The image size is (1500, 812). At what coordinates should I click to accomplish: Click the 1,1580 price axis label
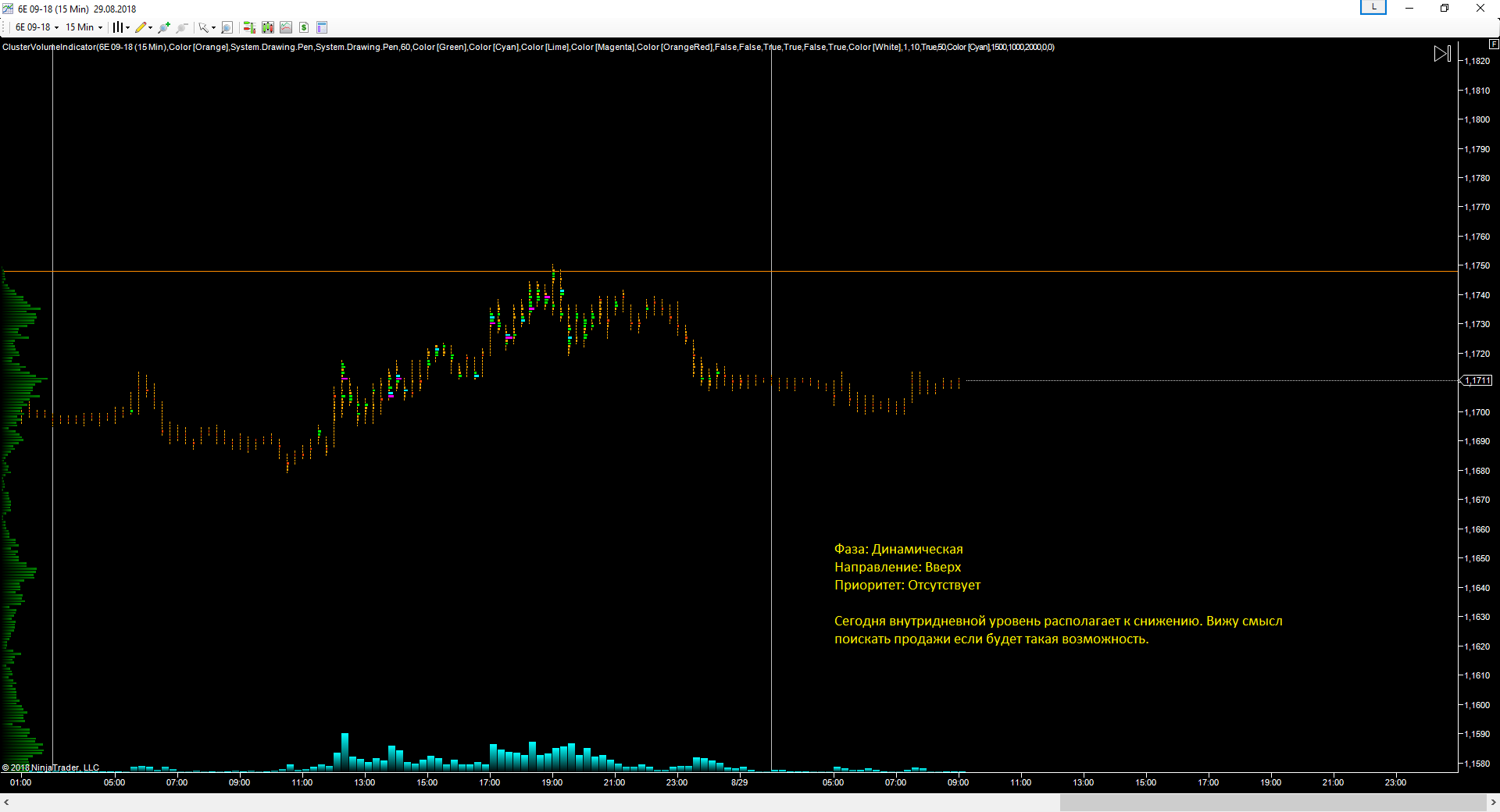(1477, 764)
